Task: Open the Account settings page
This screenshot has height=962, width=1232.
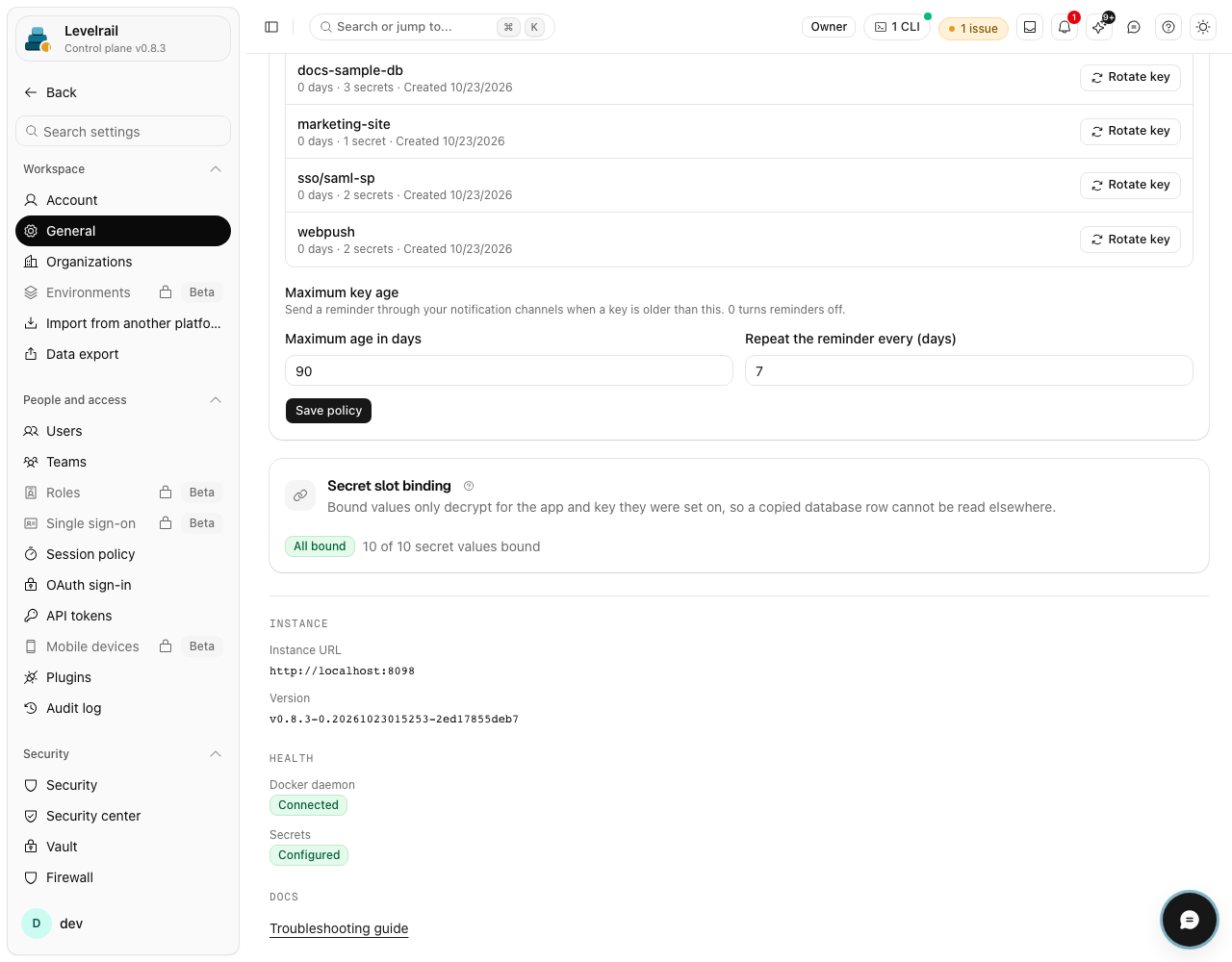Action: click(123, 200)
